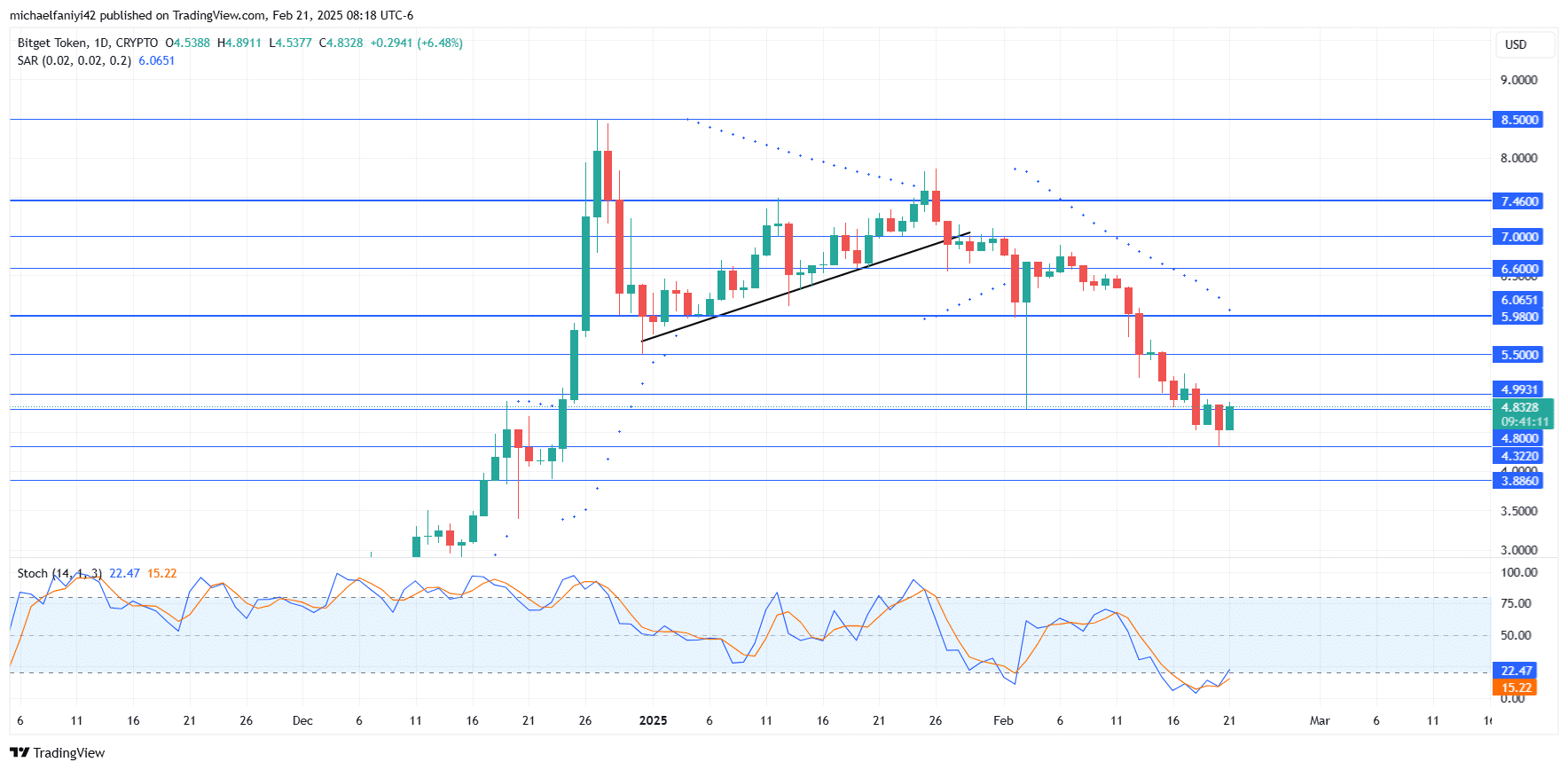Image resolution: width=1568 pixels, height=770 pixels.
Task: Click the 75.00 stochastic scale label
Action: (1516, 603)
